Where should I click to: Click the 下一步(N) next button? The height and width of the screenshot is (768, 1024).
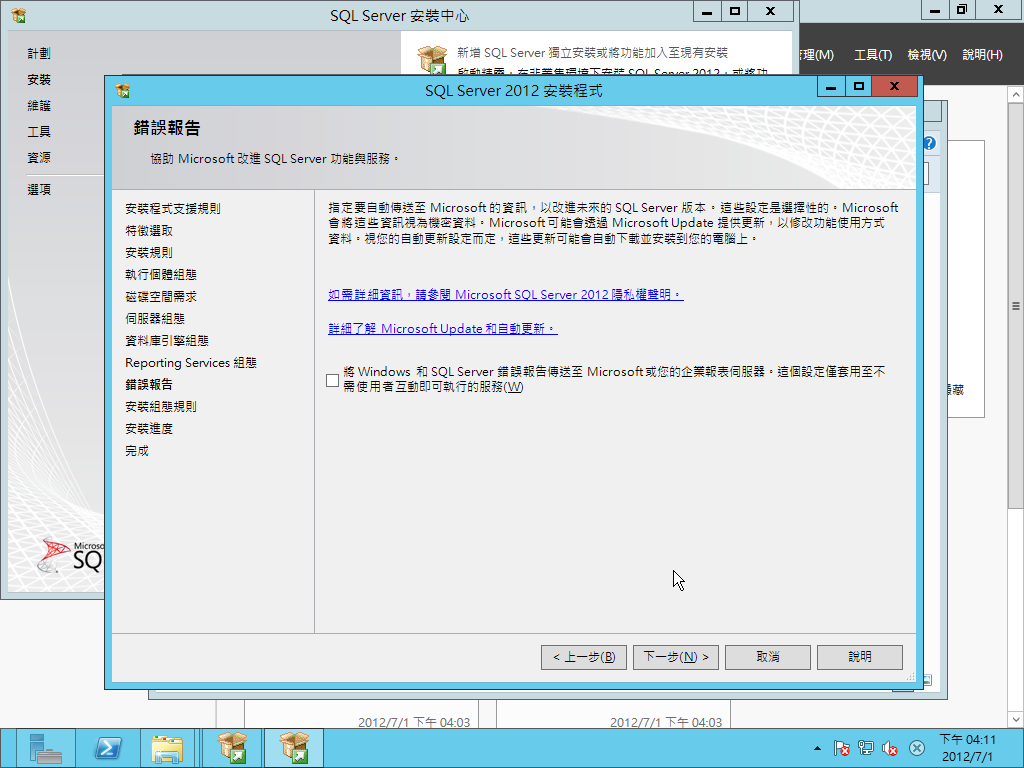tap(676, 657)
